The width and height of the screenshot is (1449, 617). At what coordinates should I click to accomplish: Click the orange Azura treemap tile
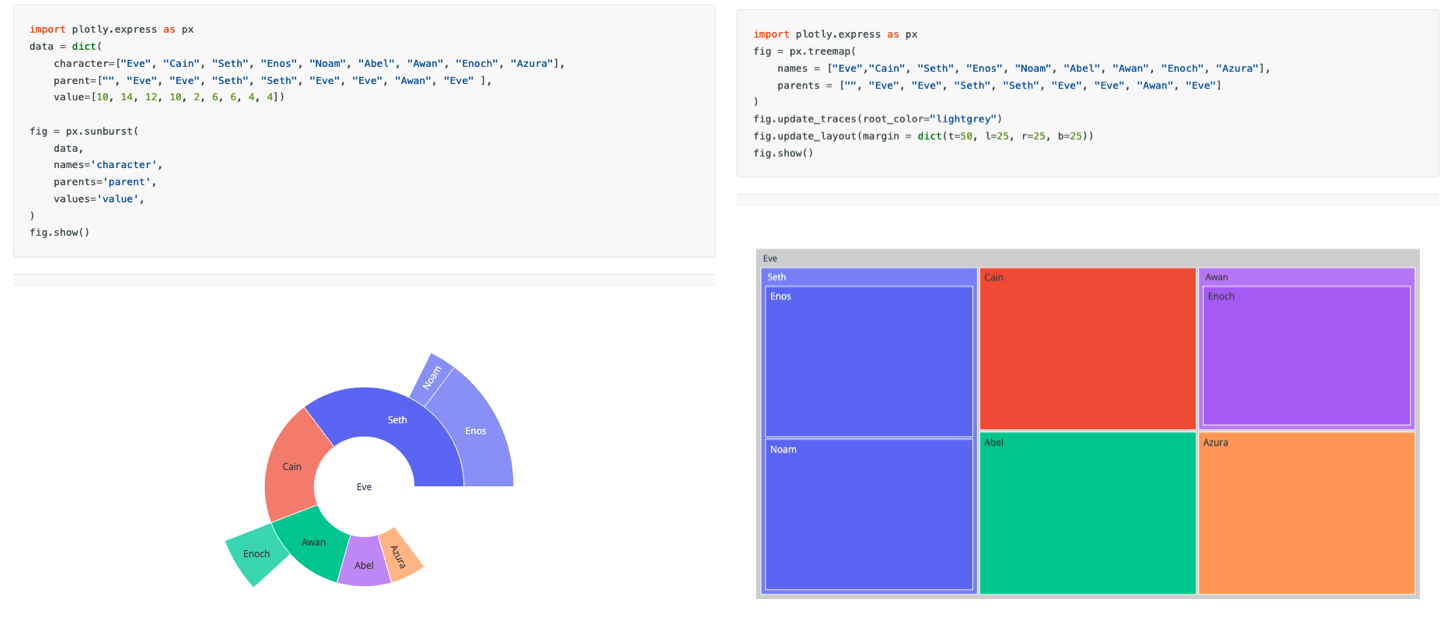[1306, 513]
